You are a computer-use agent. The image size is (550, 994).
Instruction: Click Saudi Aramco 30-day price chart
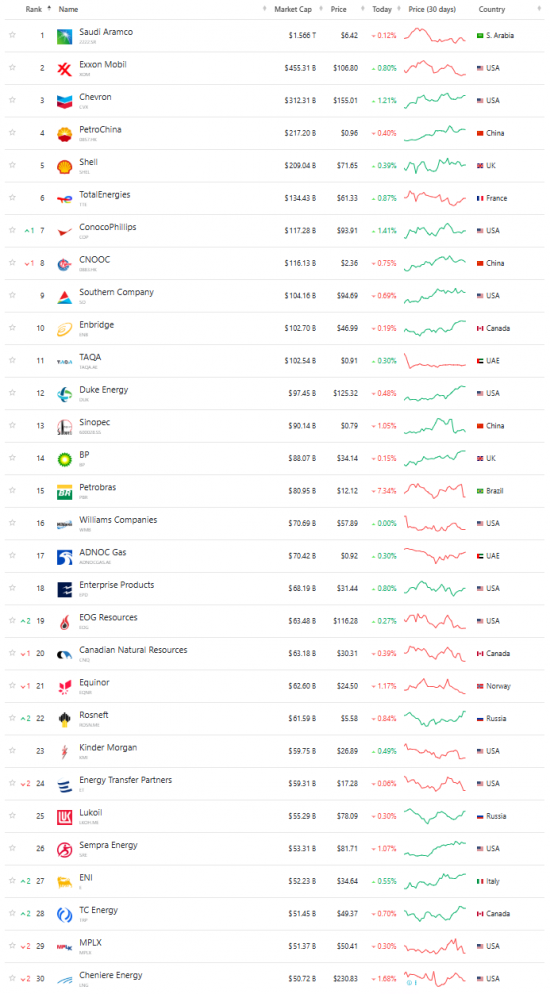click(x=435, y=35)
